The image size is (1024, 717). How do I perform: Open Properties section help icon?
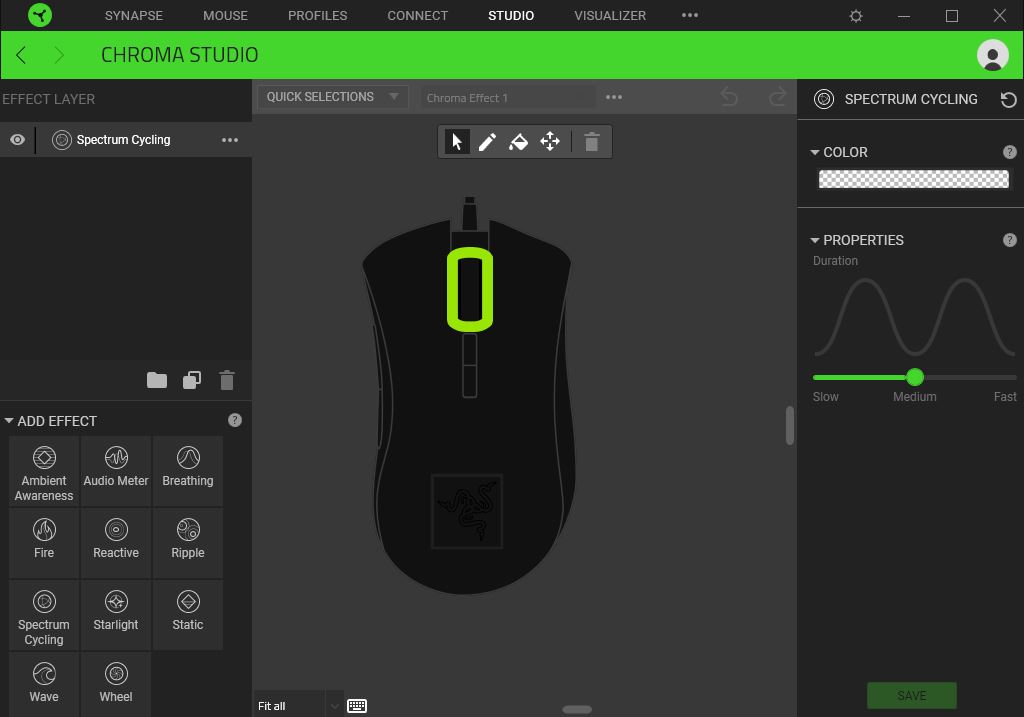(x=1010, y=240)
